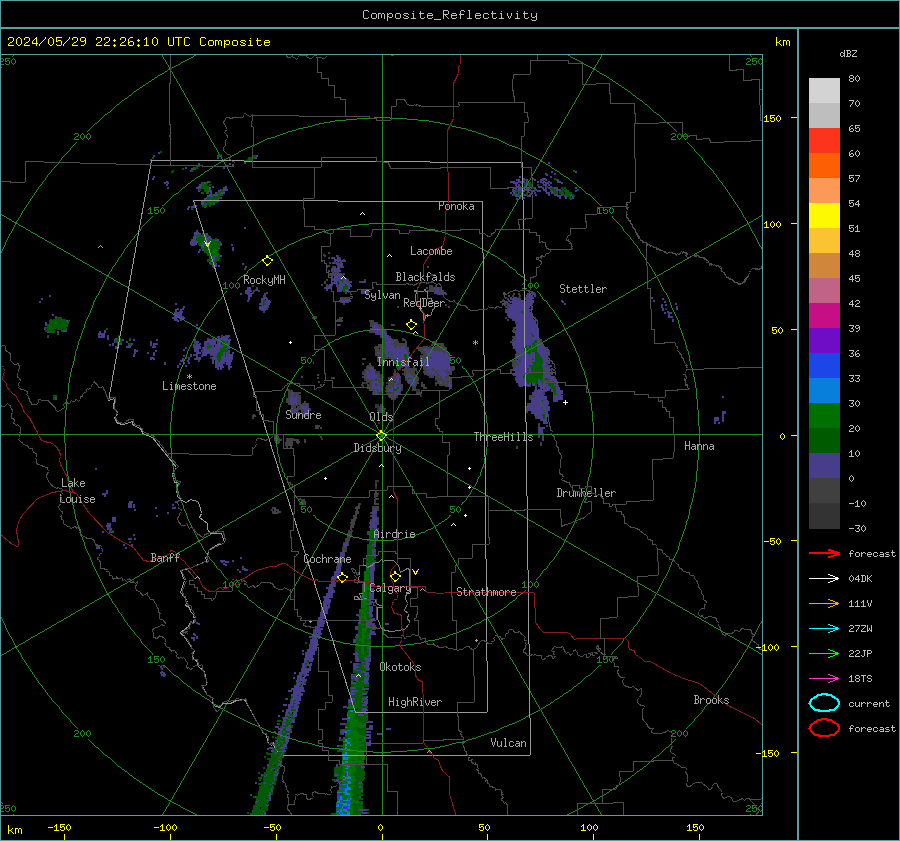Viewport: 900px width, 841px height.
Task: Click the -150 tick label on the bottom axis
Action: (59, 827)
